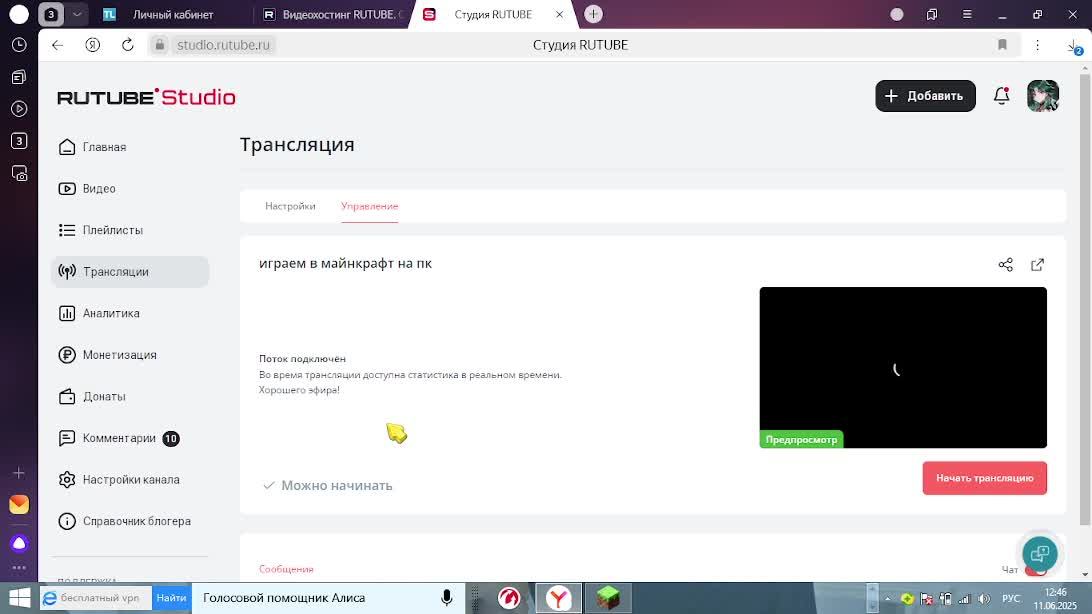Click the screenshot tool icon in side panel
Viewport: 1092px width, 614px height.
click(x=19, y=173)
